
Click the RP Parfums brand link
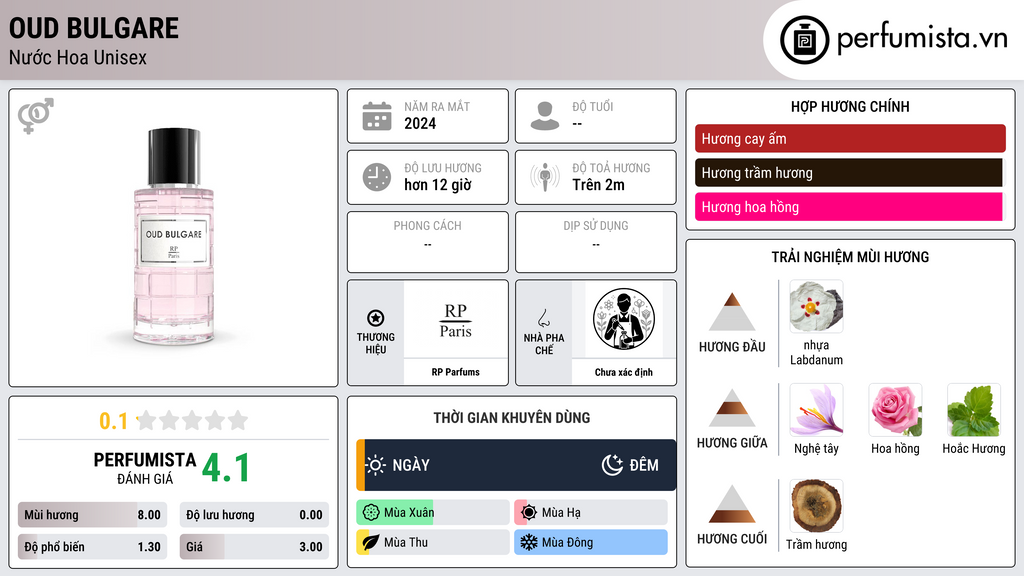tap(455, 372)
